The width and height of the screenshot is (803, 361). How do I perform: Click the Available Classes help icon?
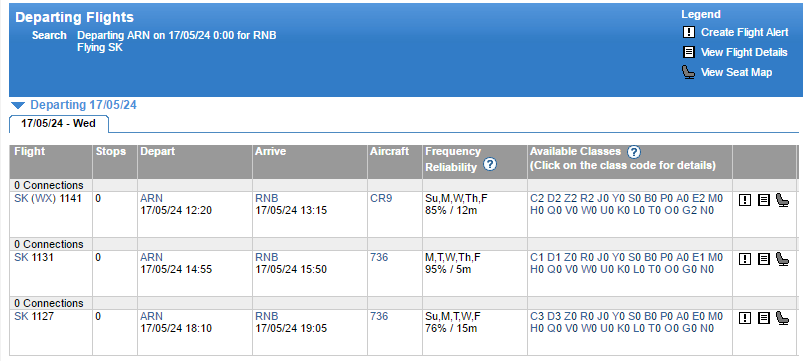(x=634, y=152)
